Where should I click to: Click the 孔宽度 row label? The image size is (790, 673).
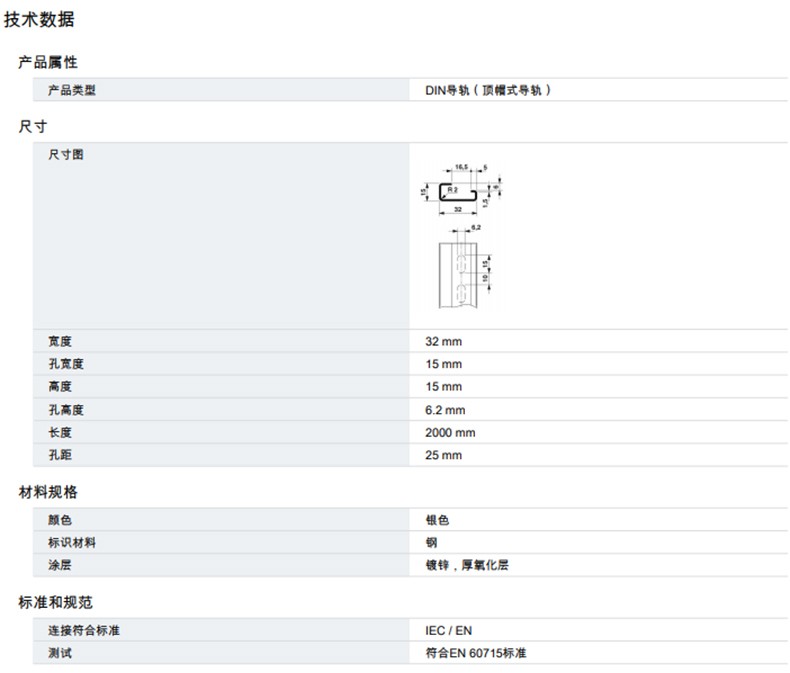click(66, 364)
